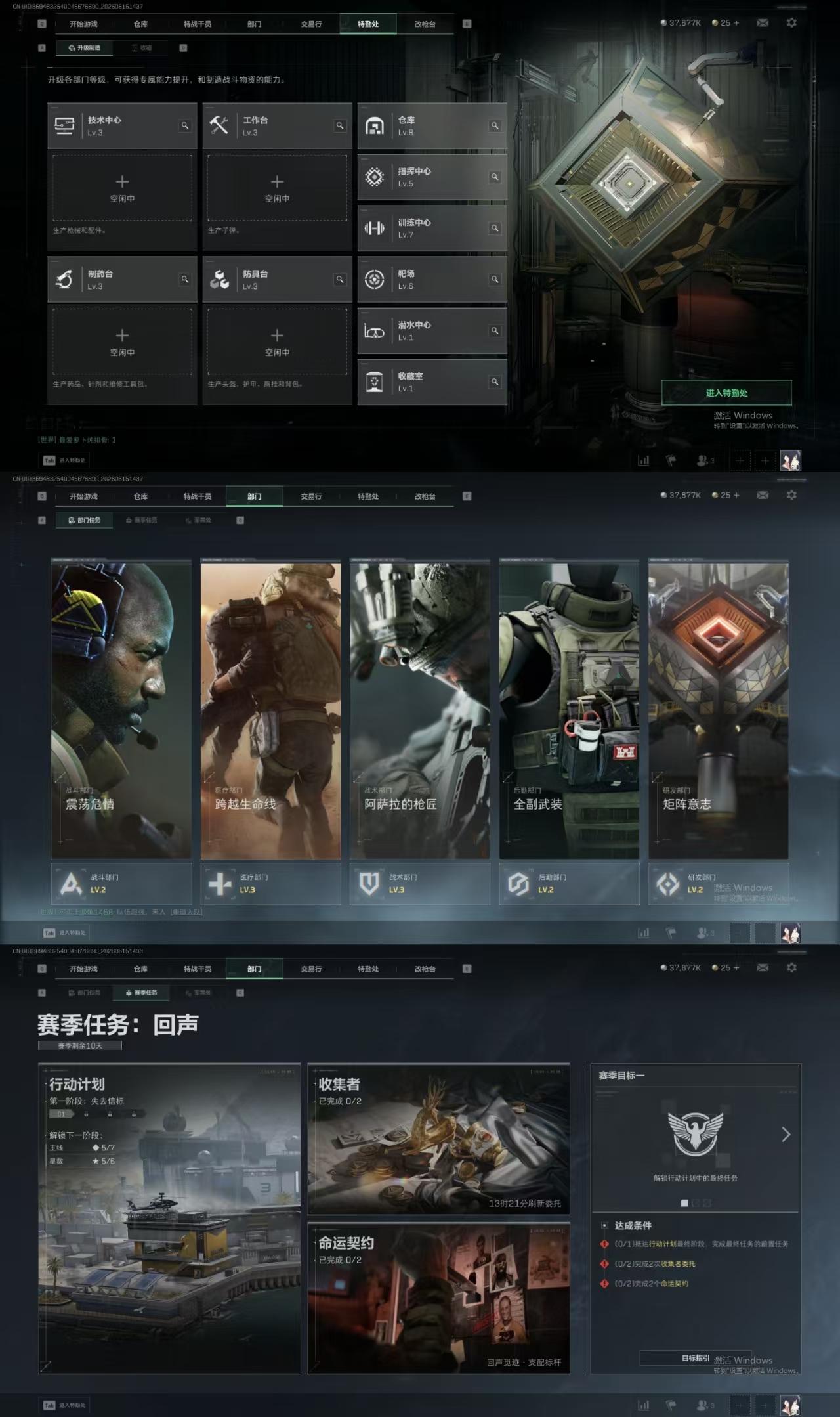Open 特战干员 tab on the department cards screen
Screen dimensions: 840x1417
197,496
